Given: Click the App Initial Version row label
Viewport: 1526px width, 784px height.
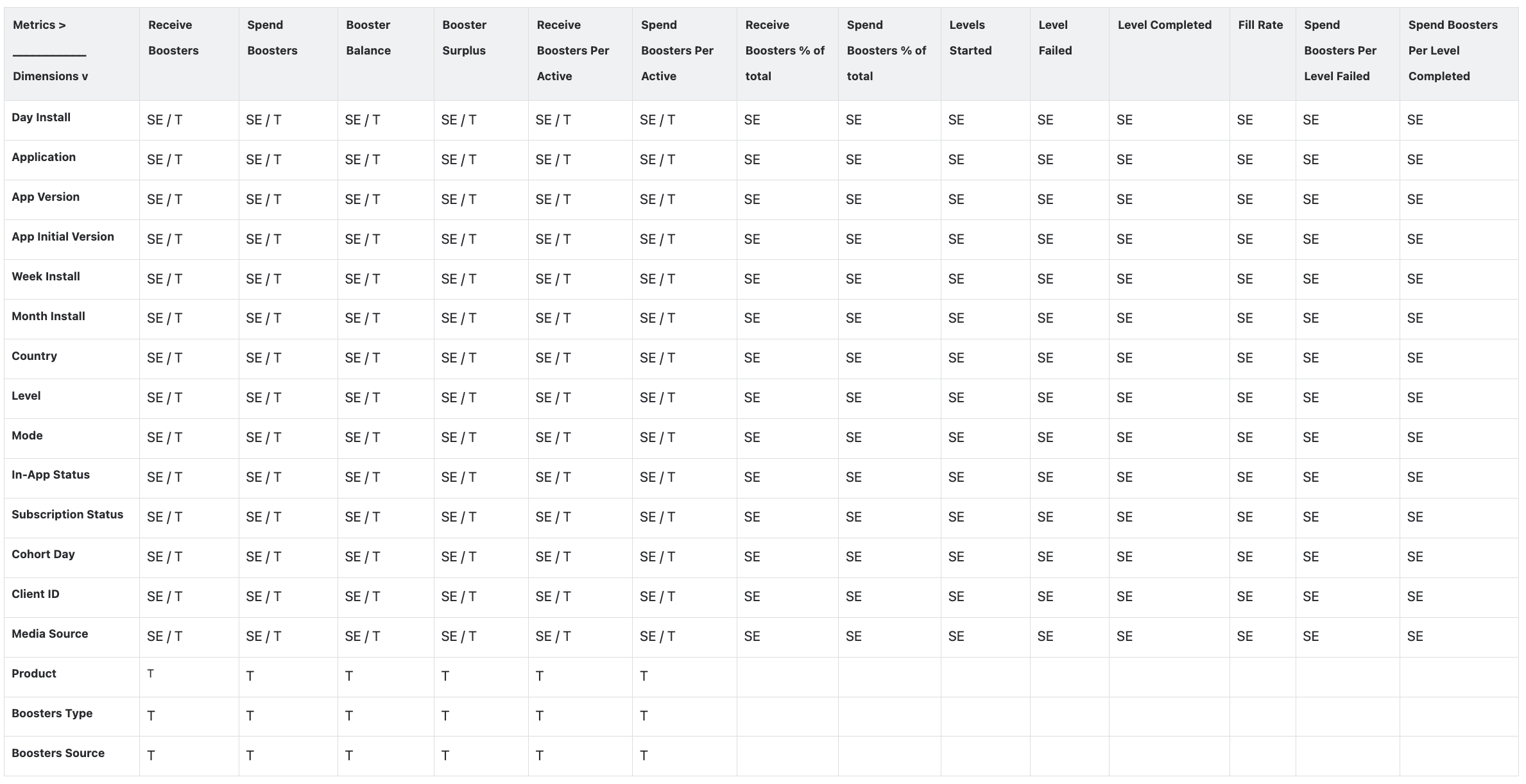Looking at the screenshot, I should pos(63,237).
